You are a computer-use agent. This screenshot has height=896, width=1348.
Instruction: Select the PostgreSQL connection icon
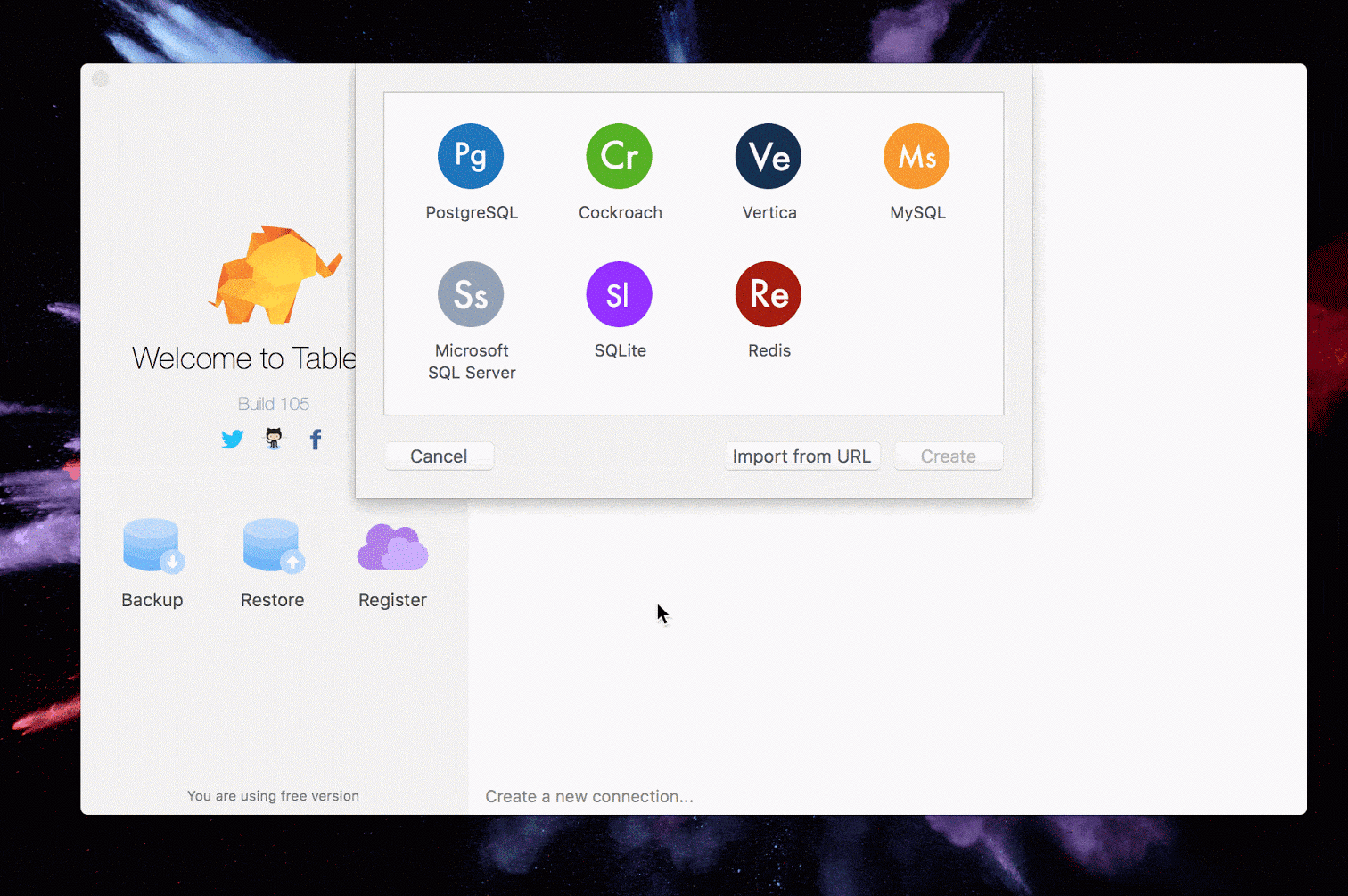471,156
